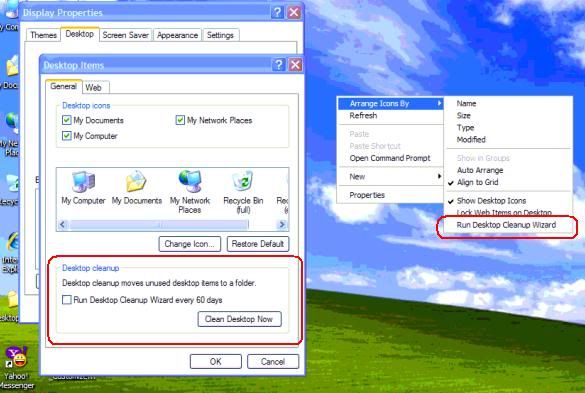Screen dimensions: 585x393
Task: Switch to Screen Saver tab
Action: (125, 35)
